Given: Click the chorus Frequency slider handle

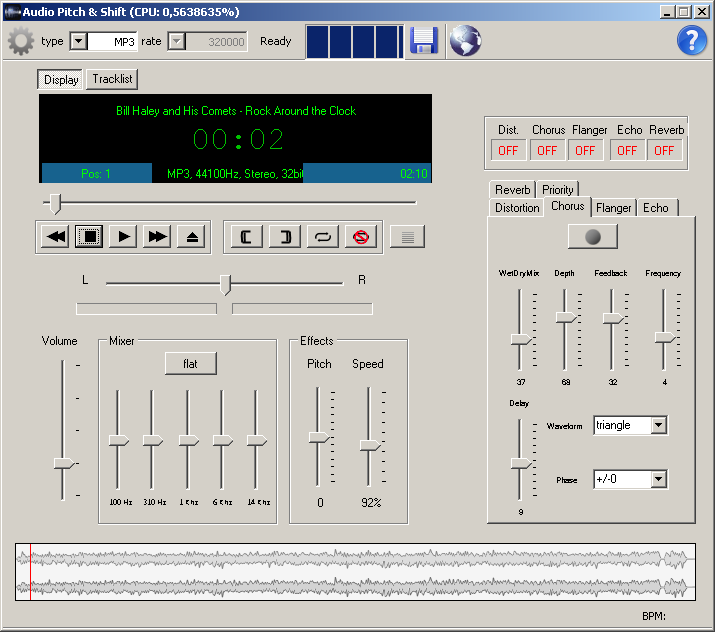Looking at the screenshot, I should tap(665, 337).
